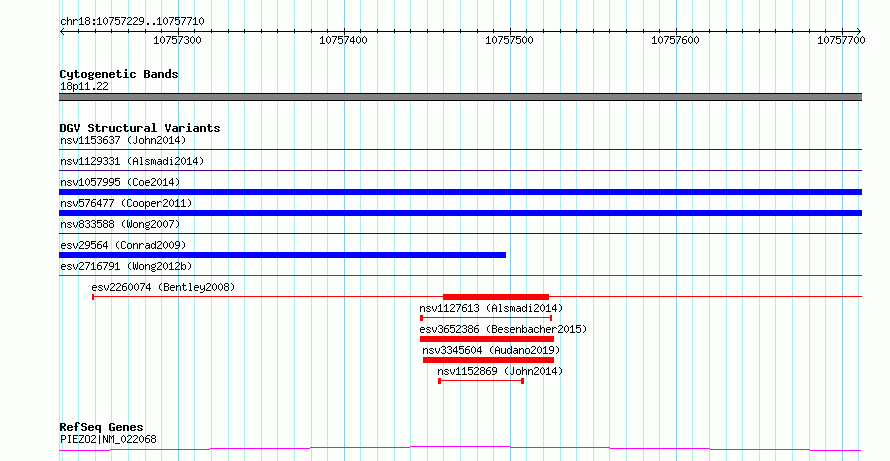Click the blue esv29564 variant bar
The height and width of the screenshot is (461, 890).
pyautogui.click(x=282, y=255)
